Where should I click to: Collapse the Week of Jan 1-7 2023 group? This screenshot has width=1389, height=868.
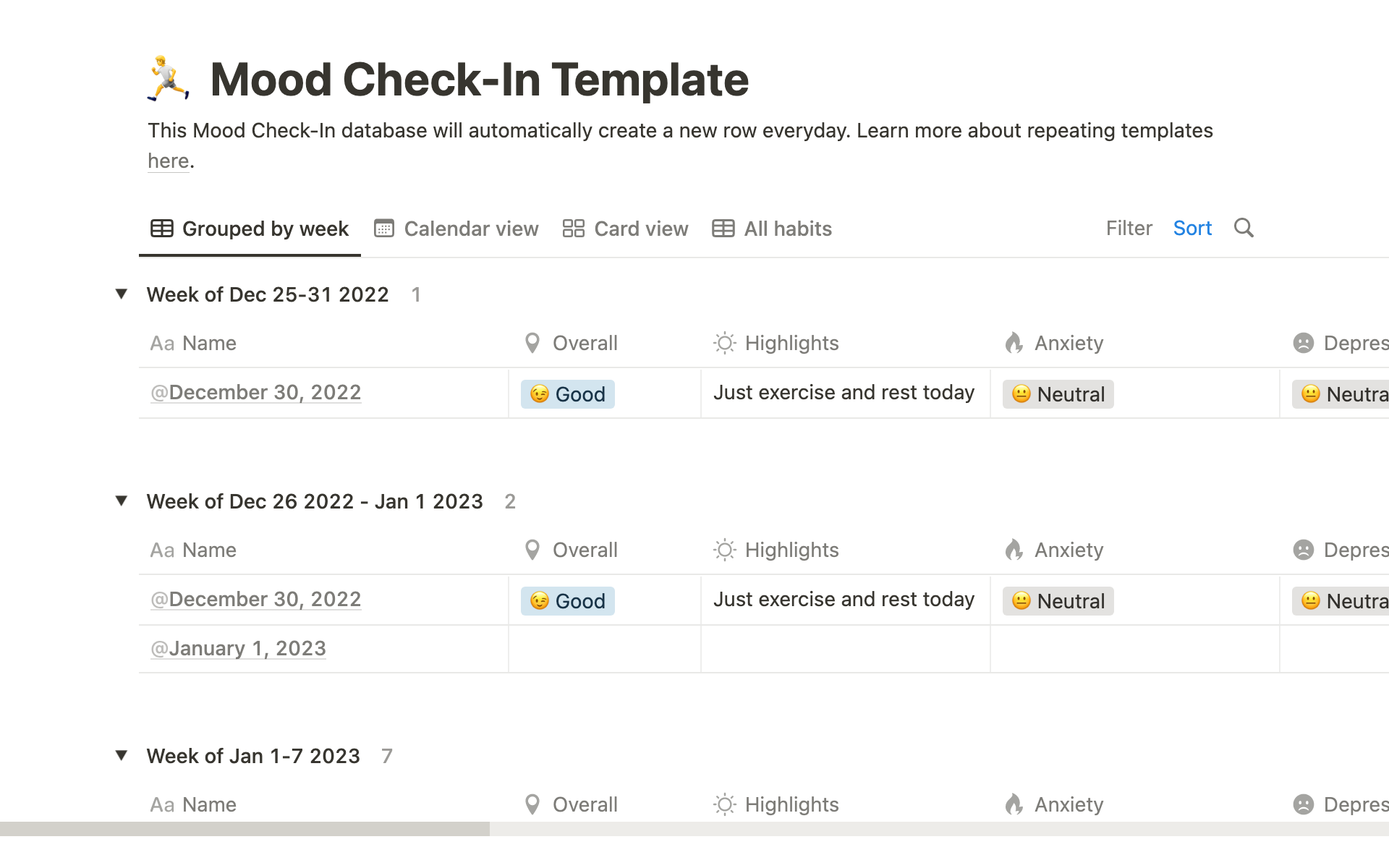pos(122,755)
